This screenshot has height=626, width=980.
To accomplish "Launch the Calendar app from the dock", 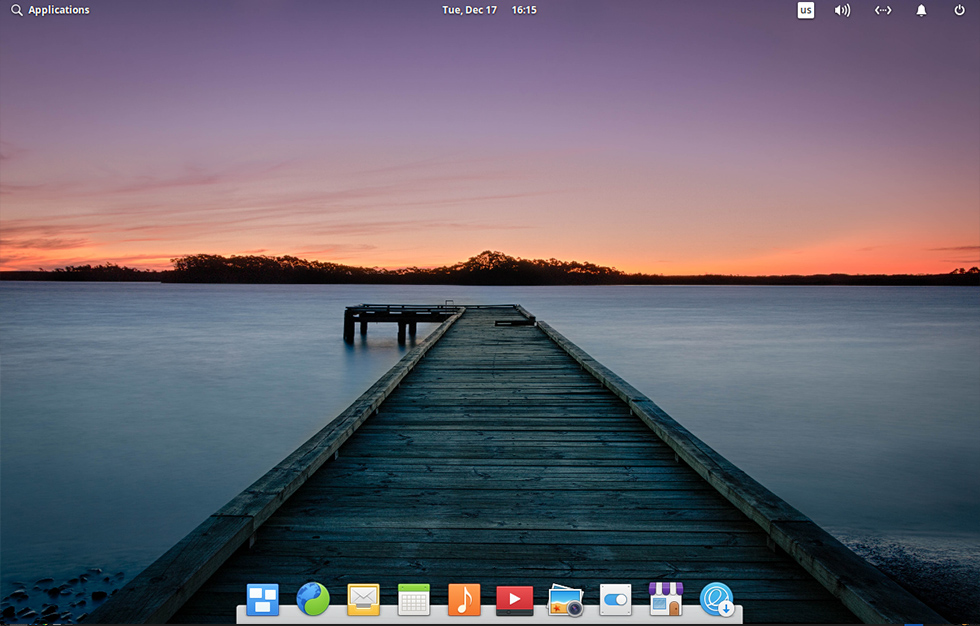I will 413,600.
